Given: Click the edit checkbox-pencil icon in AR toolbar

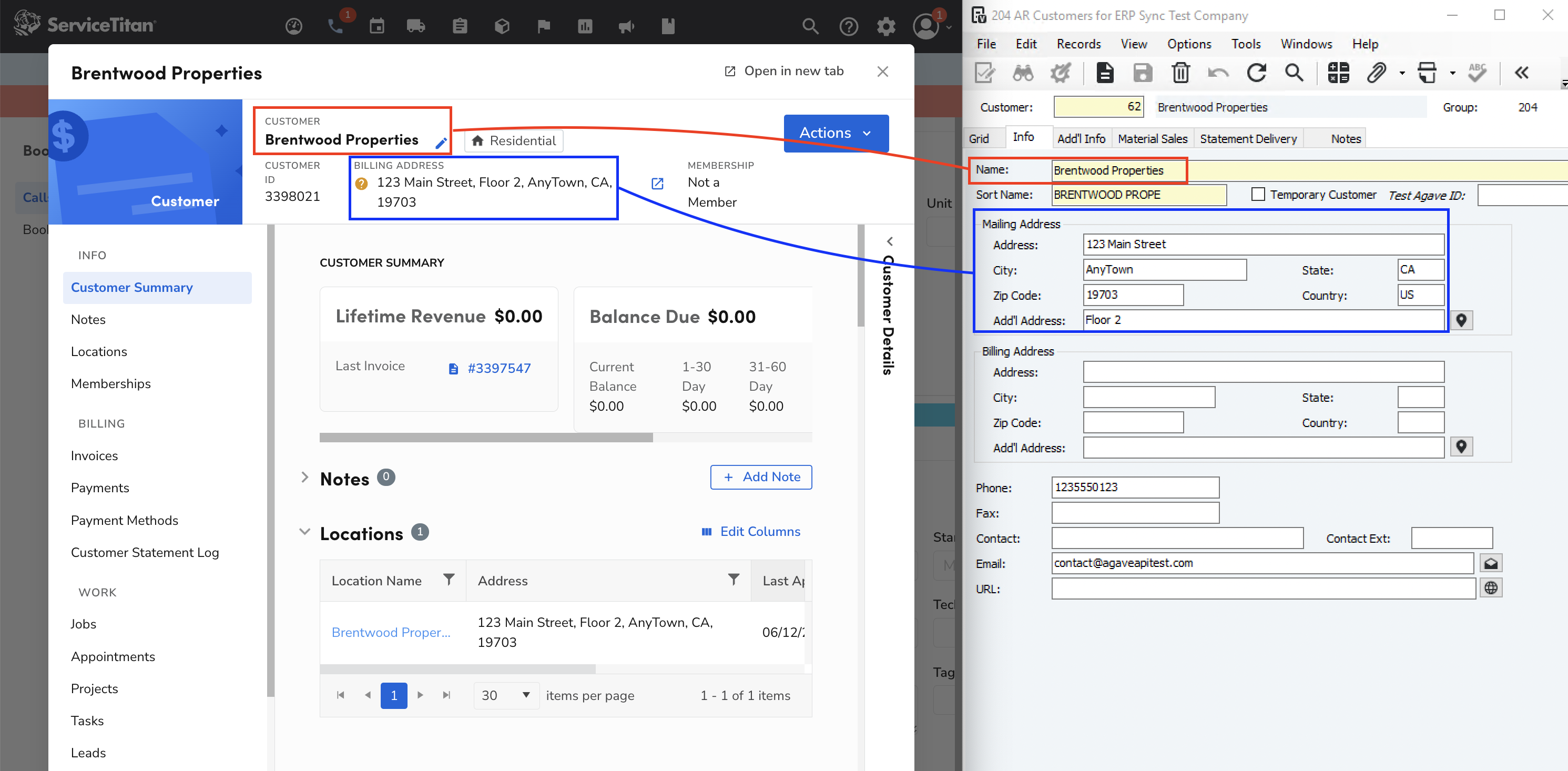Looking at the screenshot, I should 985,73.
